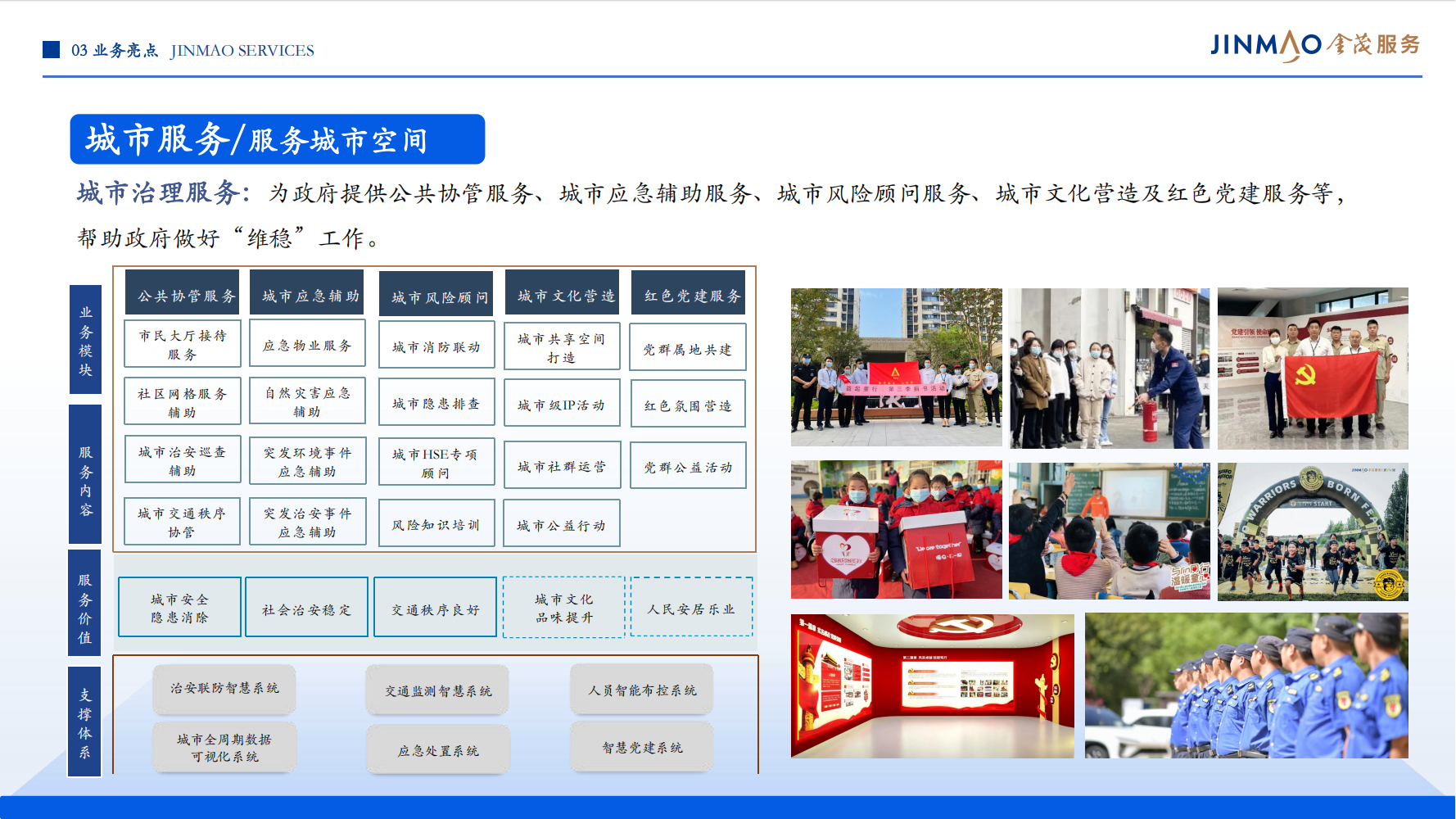Click the 市民大厅接待服务 box
The height and width of the screenshot is (819, 1456).
pyautogui.click(x=183, y=344)
